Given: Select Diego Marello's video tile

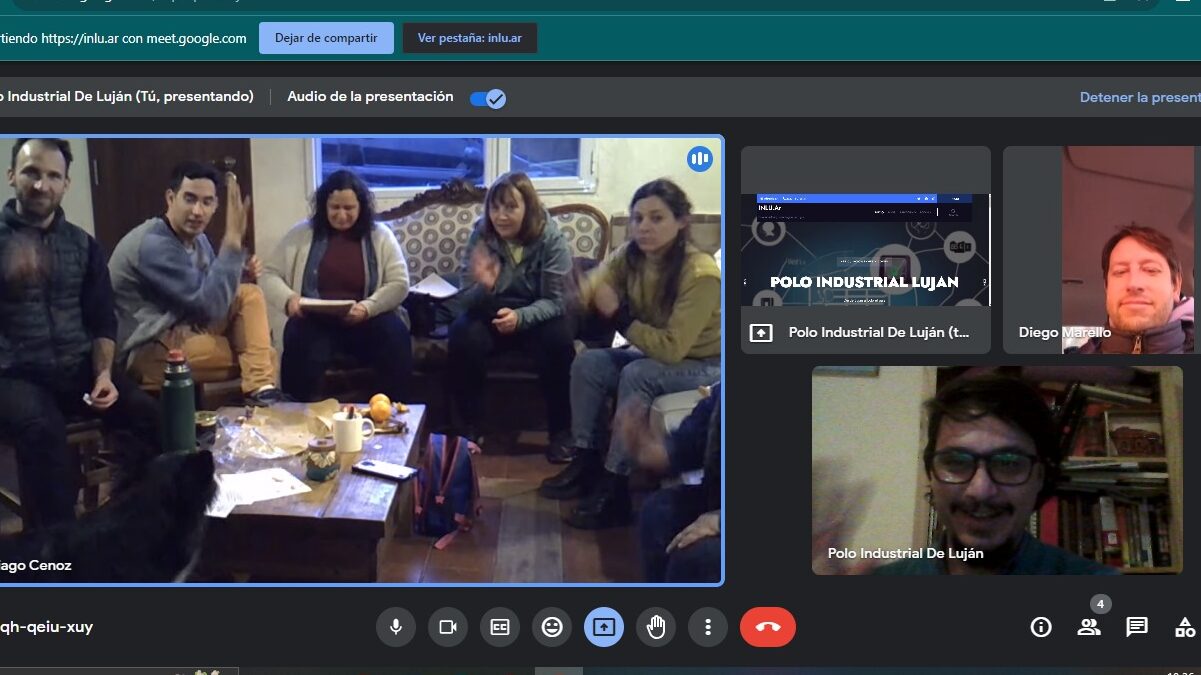Looking at the screenshot, I should 1101,250.
